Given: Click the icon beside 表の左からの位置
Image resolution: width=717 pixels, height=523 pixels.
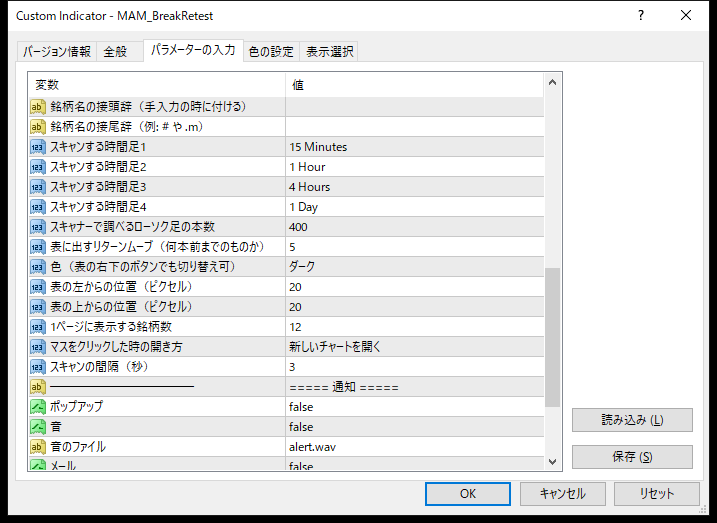Looking at the screenshot, I should point(38,287).
